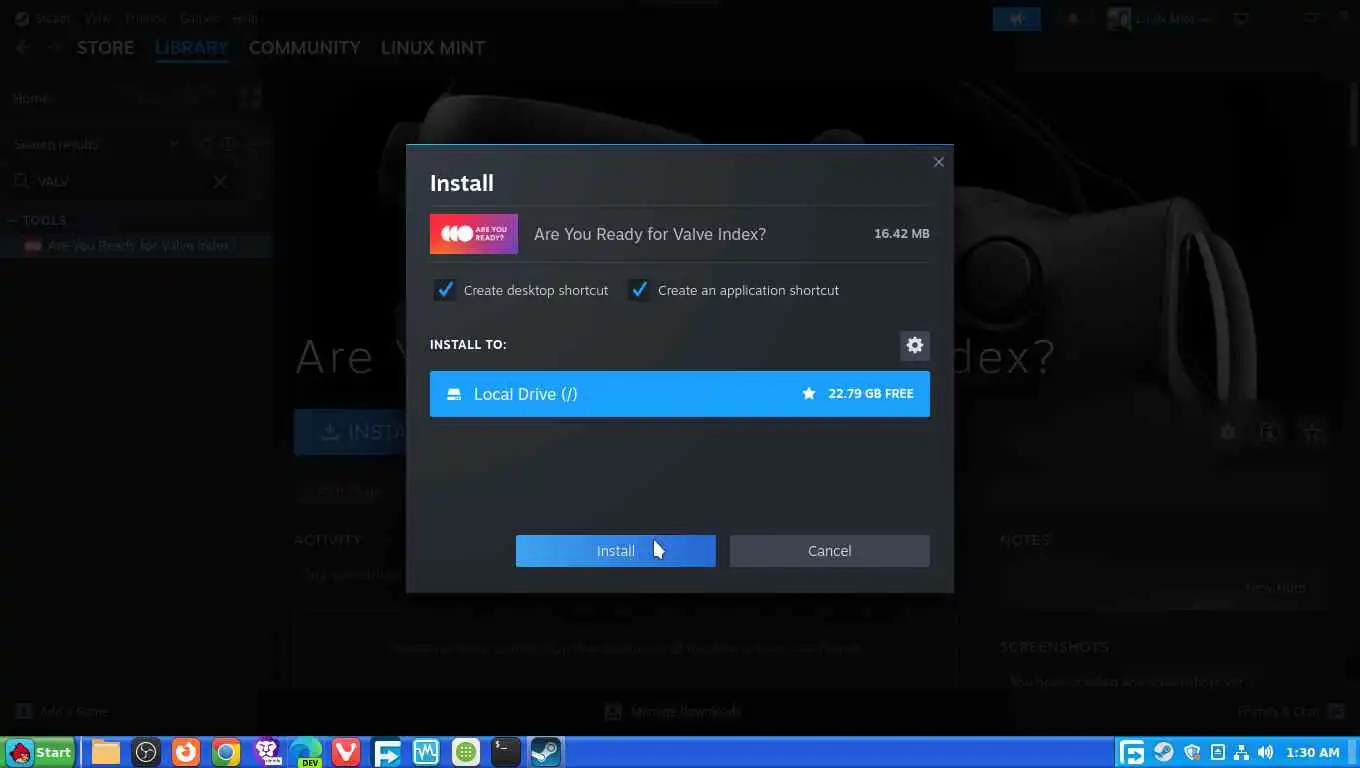
Task: Open Friends & Chat
Action: (x=1291, y=712)
